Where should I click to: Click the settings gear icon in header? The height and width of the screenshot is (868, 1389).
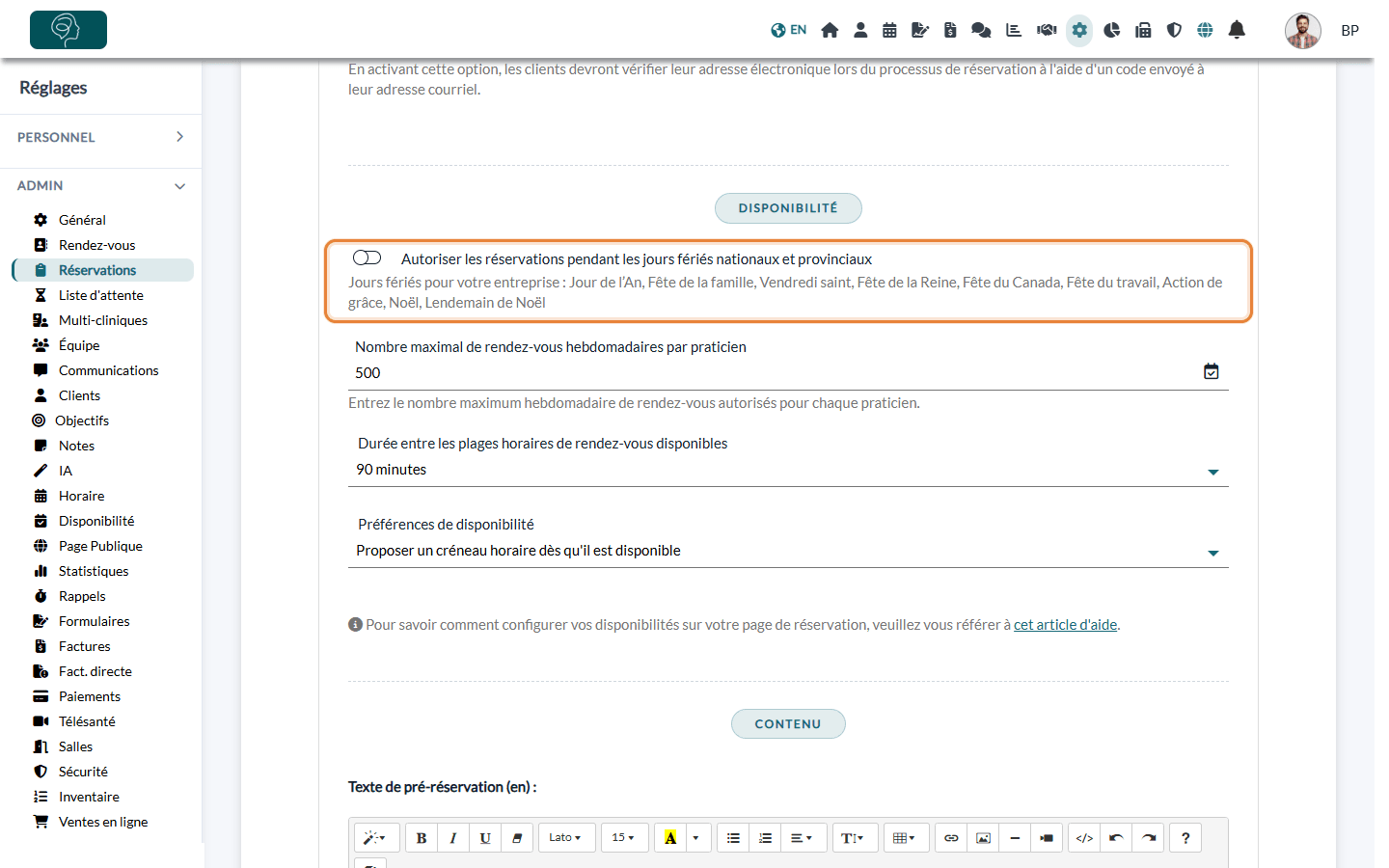pyautogui.click(x=1079, y=30)
